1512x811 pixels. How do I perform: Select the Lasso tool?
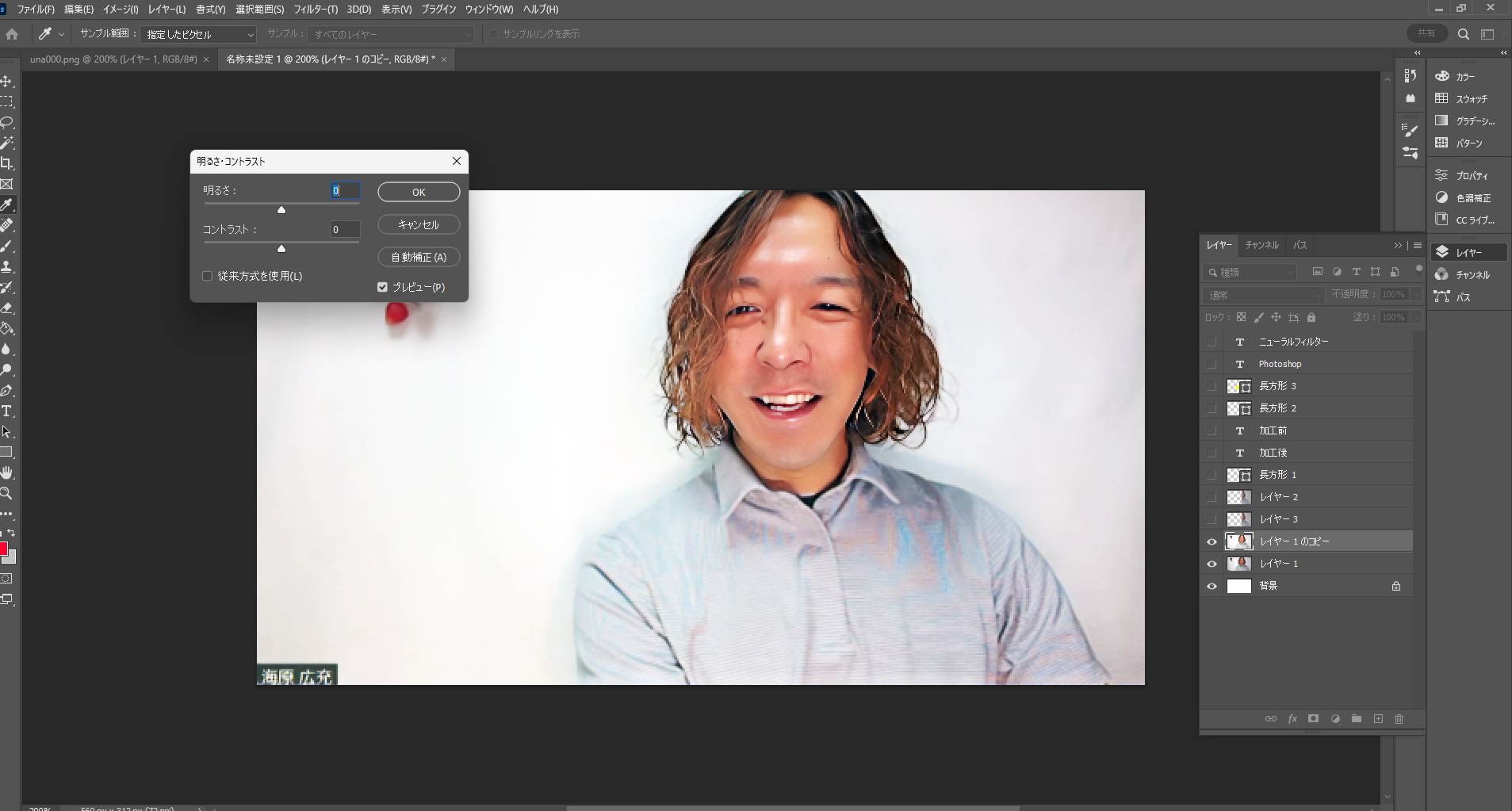point(6,123)
